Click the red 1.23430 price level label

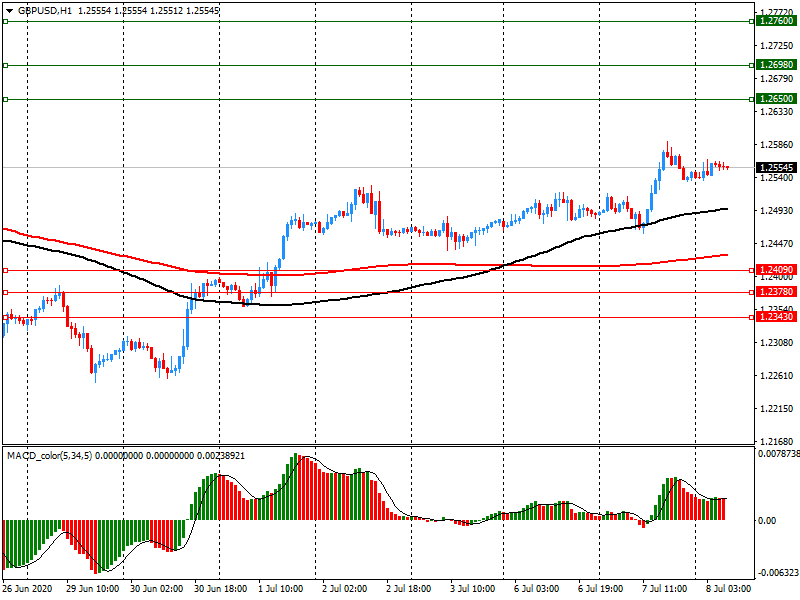point(775,317)
